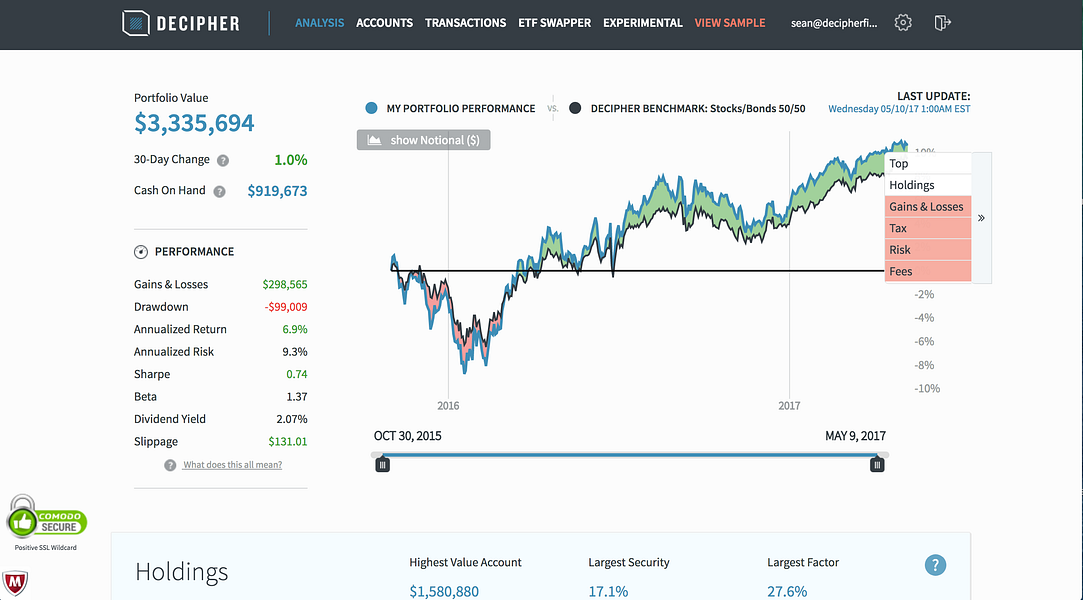Click the Sharpe value 0.74
This screenshot has width=1083, height=600.
pos(297,374)
